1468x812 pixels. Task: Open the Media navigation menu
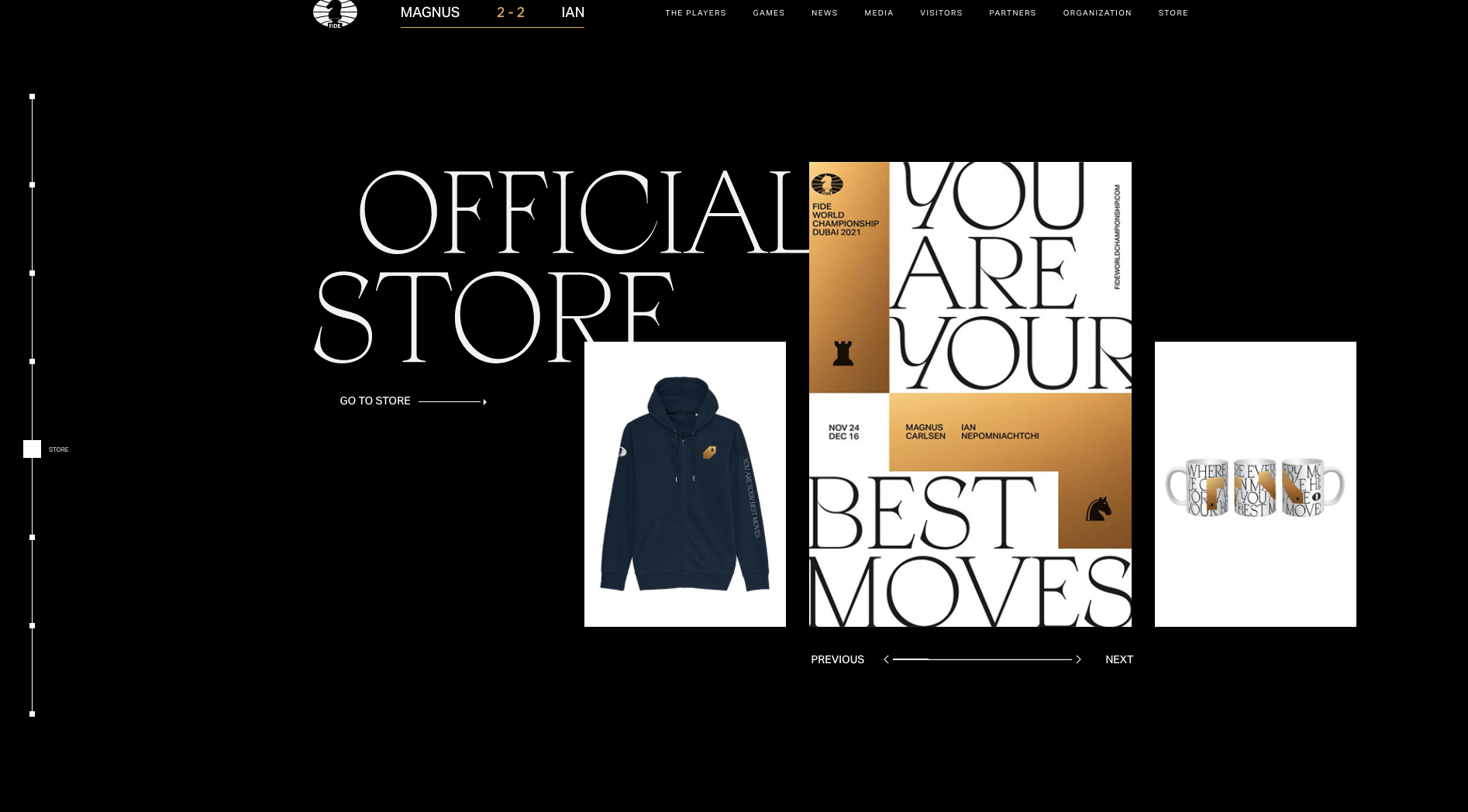878,13
